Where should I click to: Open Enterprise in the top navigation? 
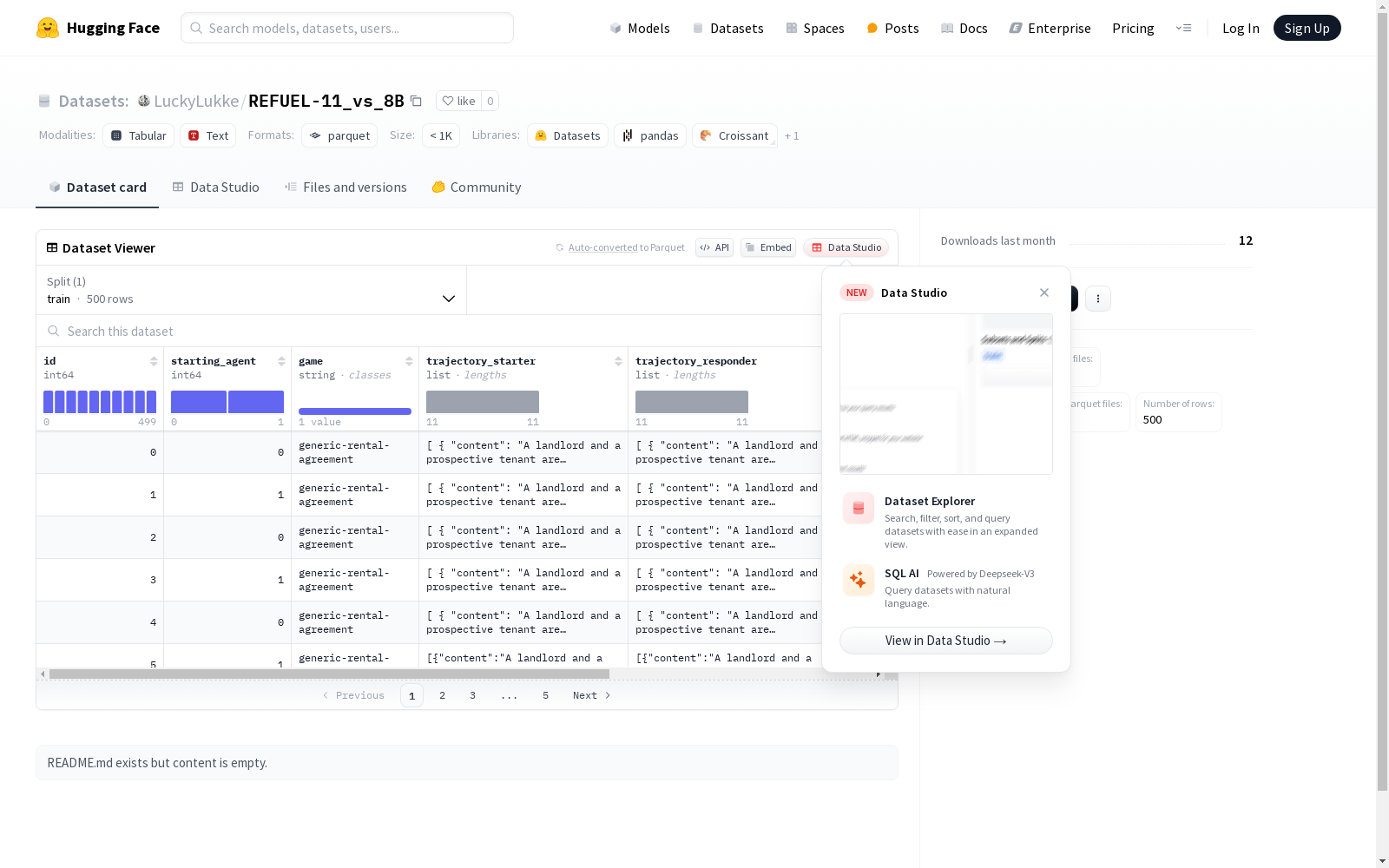tap(1050, 28)
